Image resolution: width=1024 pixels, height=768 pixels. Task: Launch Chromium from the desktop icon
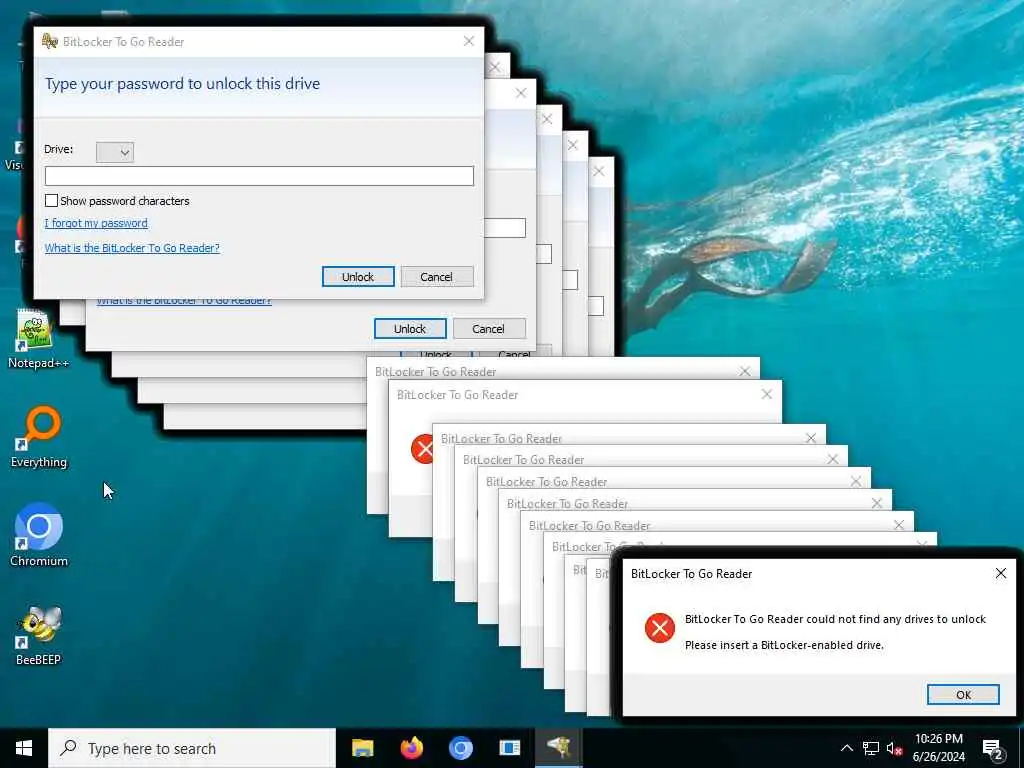pos(39,535)
